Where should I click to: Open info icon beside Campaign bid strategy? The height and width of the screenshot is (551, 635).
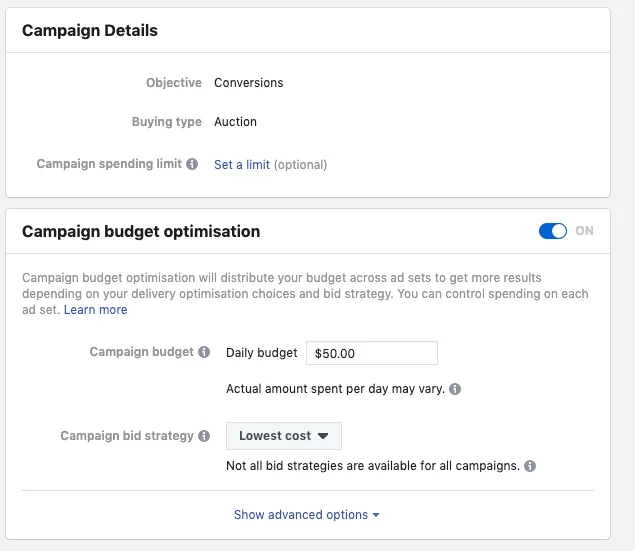click(204, 436)
